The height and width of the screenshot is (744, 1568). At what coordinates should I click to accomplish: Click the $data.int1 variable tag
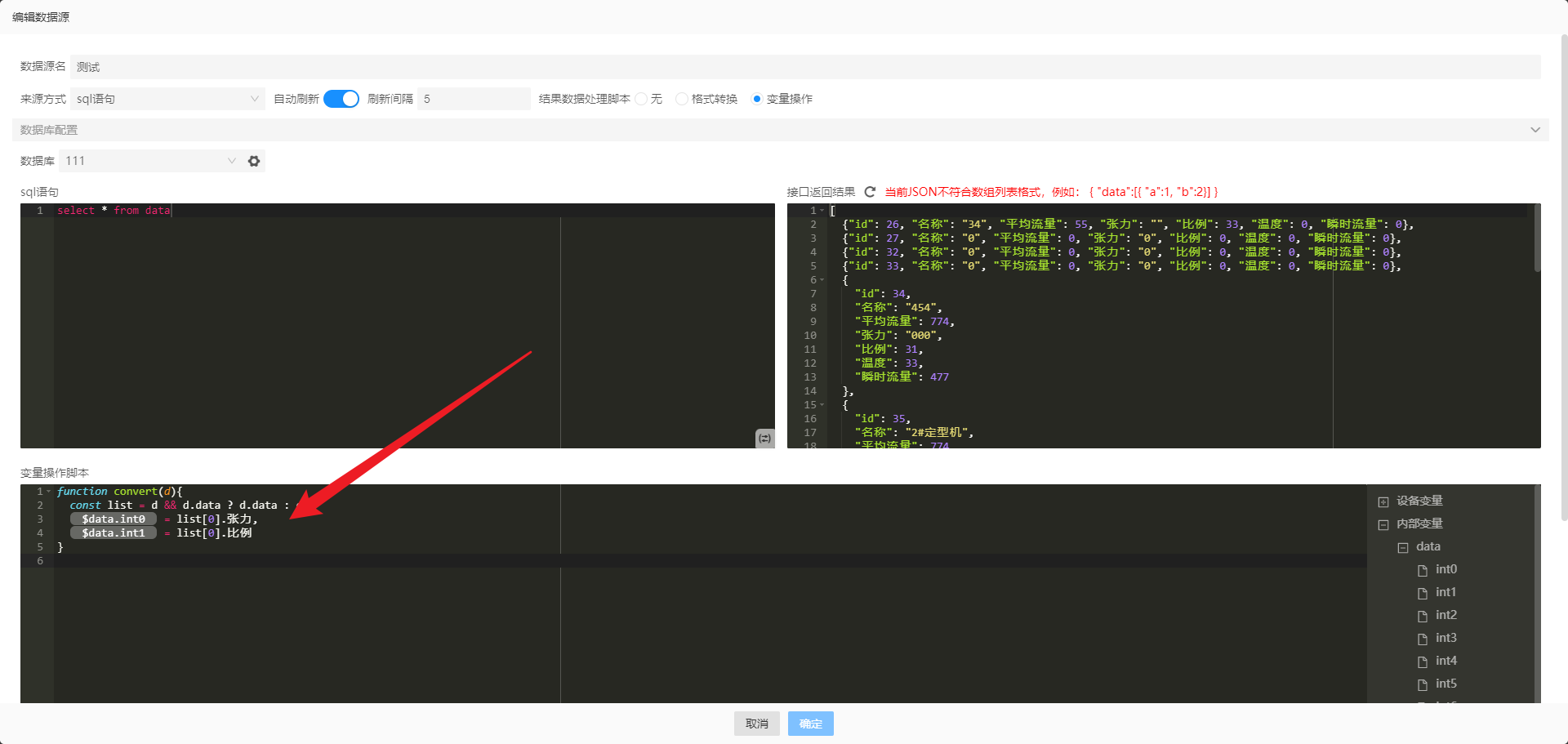click(x=114, y=533)
